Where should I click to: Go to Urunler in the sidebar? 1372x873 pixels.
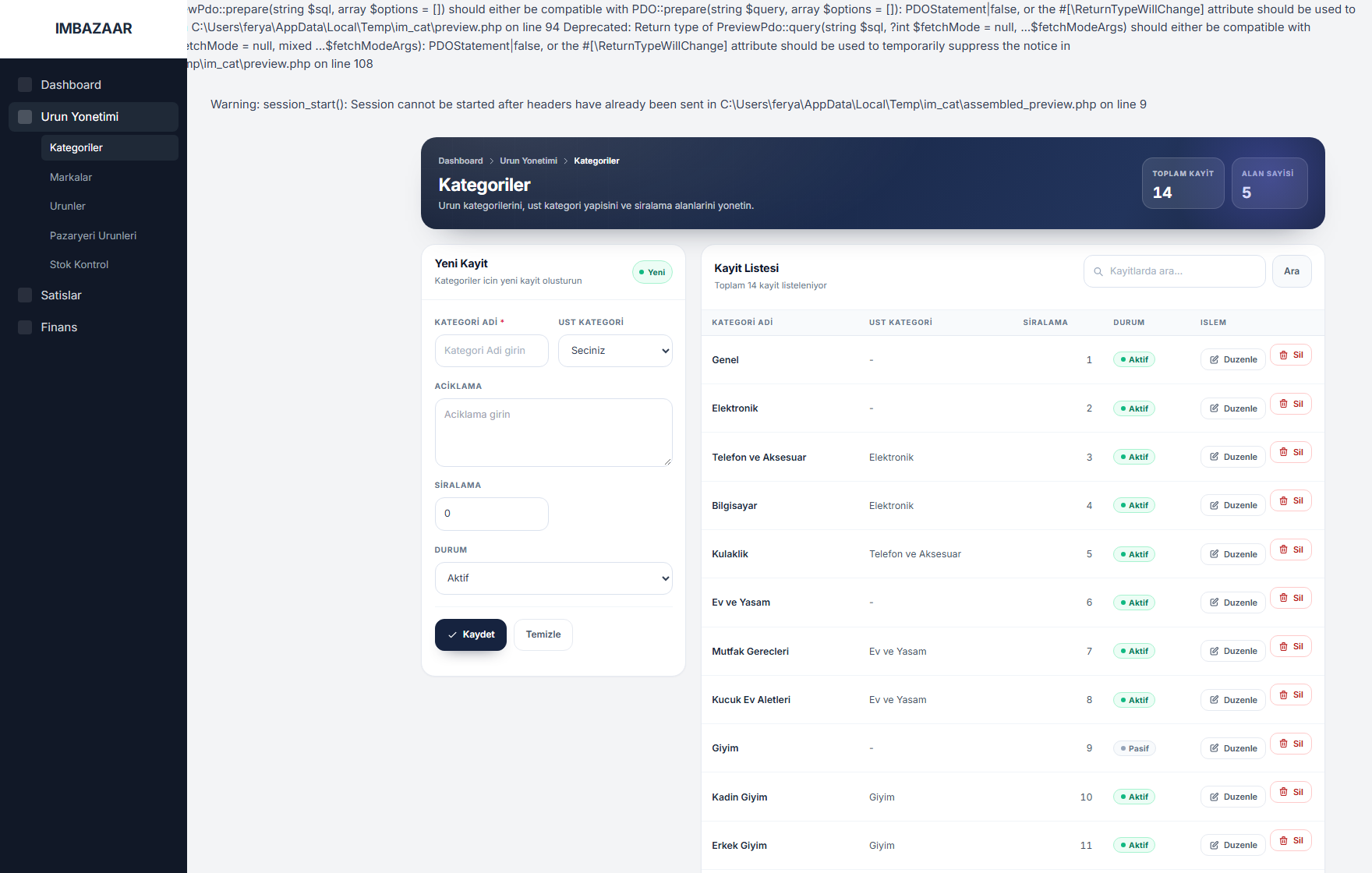(x=110, y=206)
